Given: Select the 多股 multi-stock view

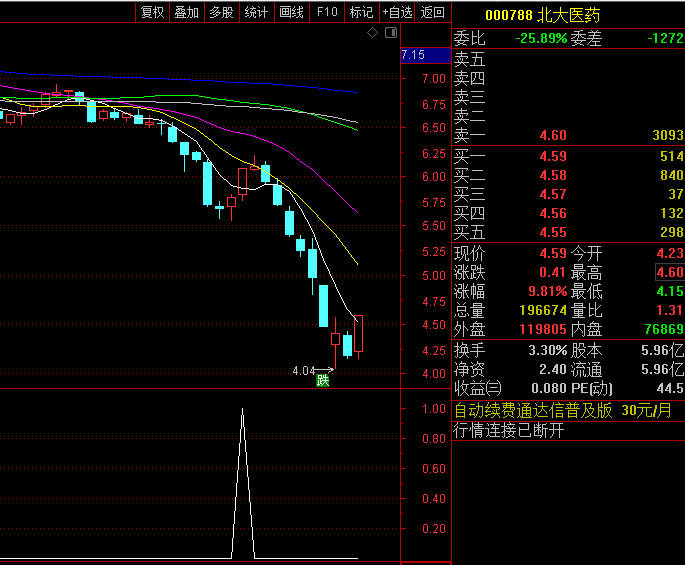Looking at the screenshot, I should (221, 12).
